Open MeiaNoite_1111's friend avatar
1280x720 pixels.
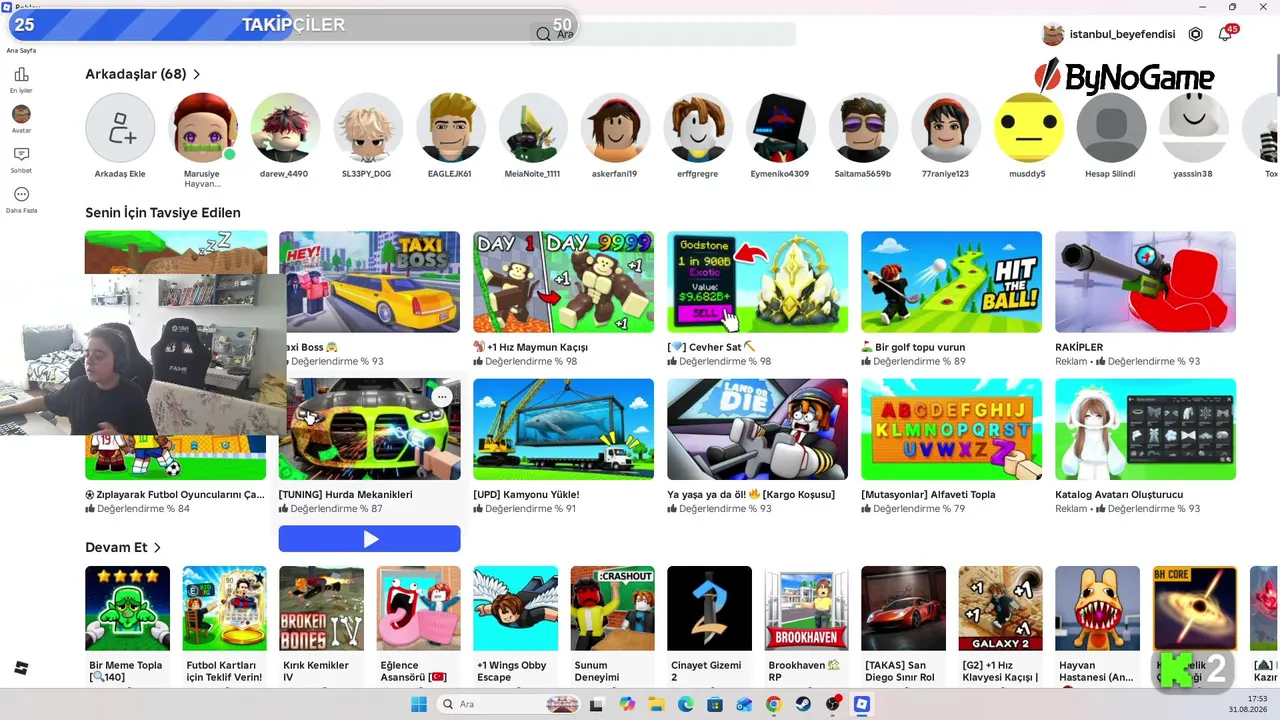pyautogui.click(x=533, y=128)
